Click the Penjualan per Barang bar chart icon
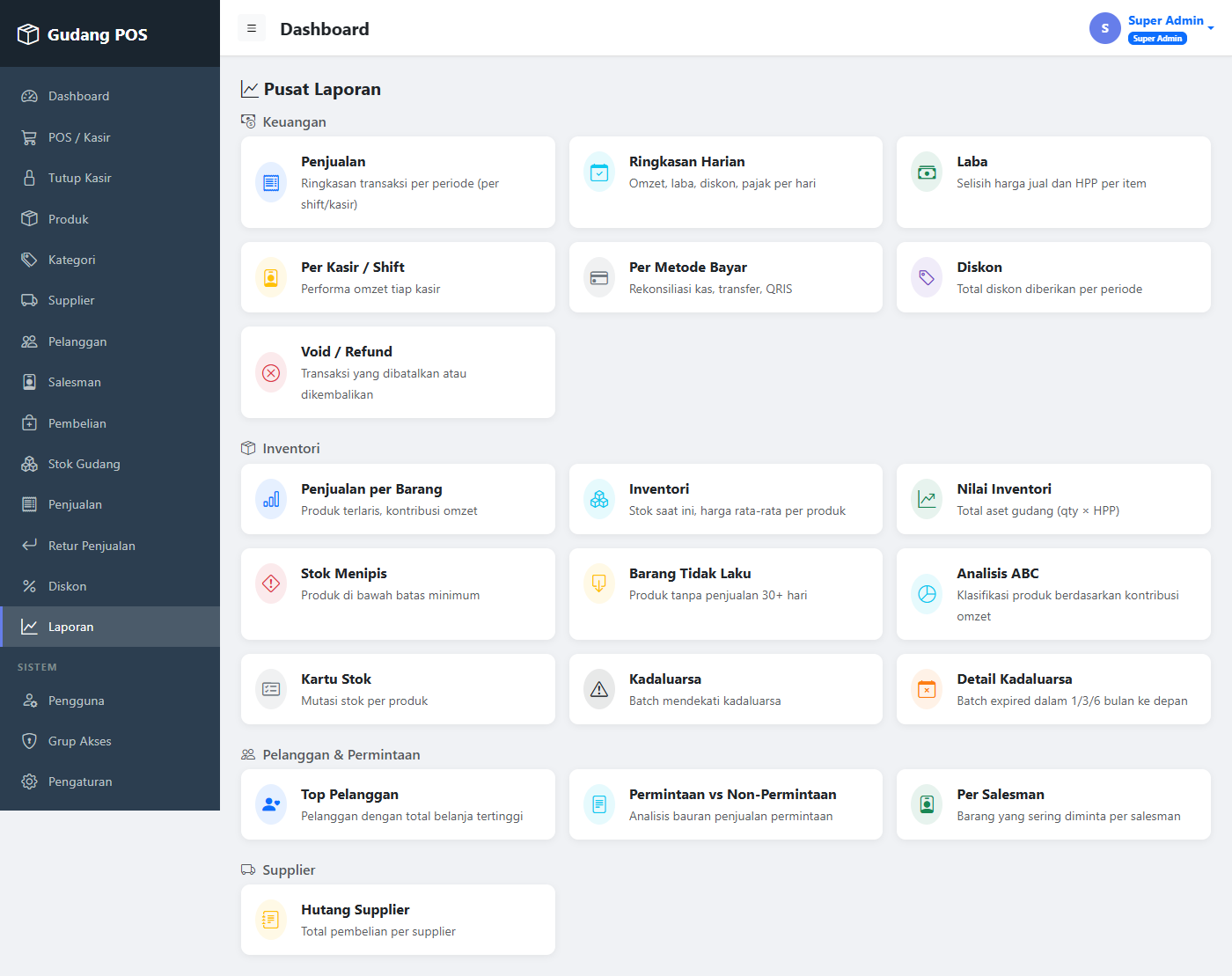Viewport: 1232px width, 976px height. pos(271,499)
